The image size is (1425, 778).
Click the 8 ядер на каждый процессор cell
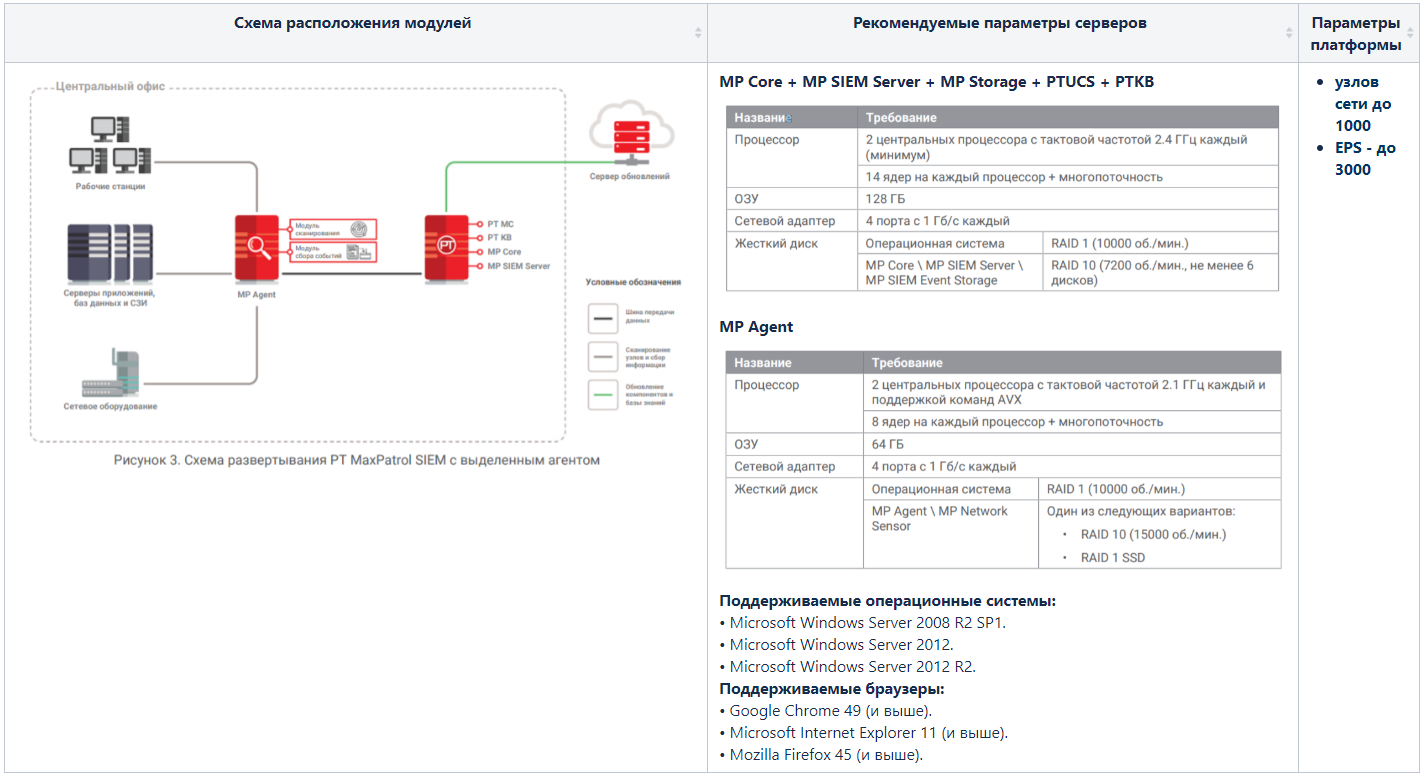click(1072, 422)
